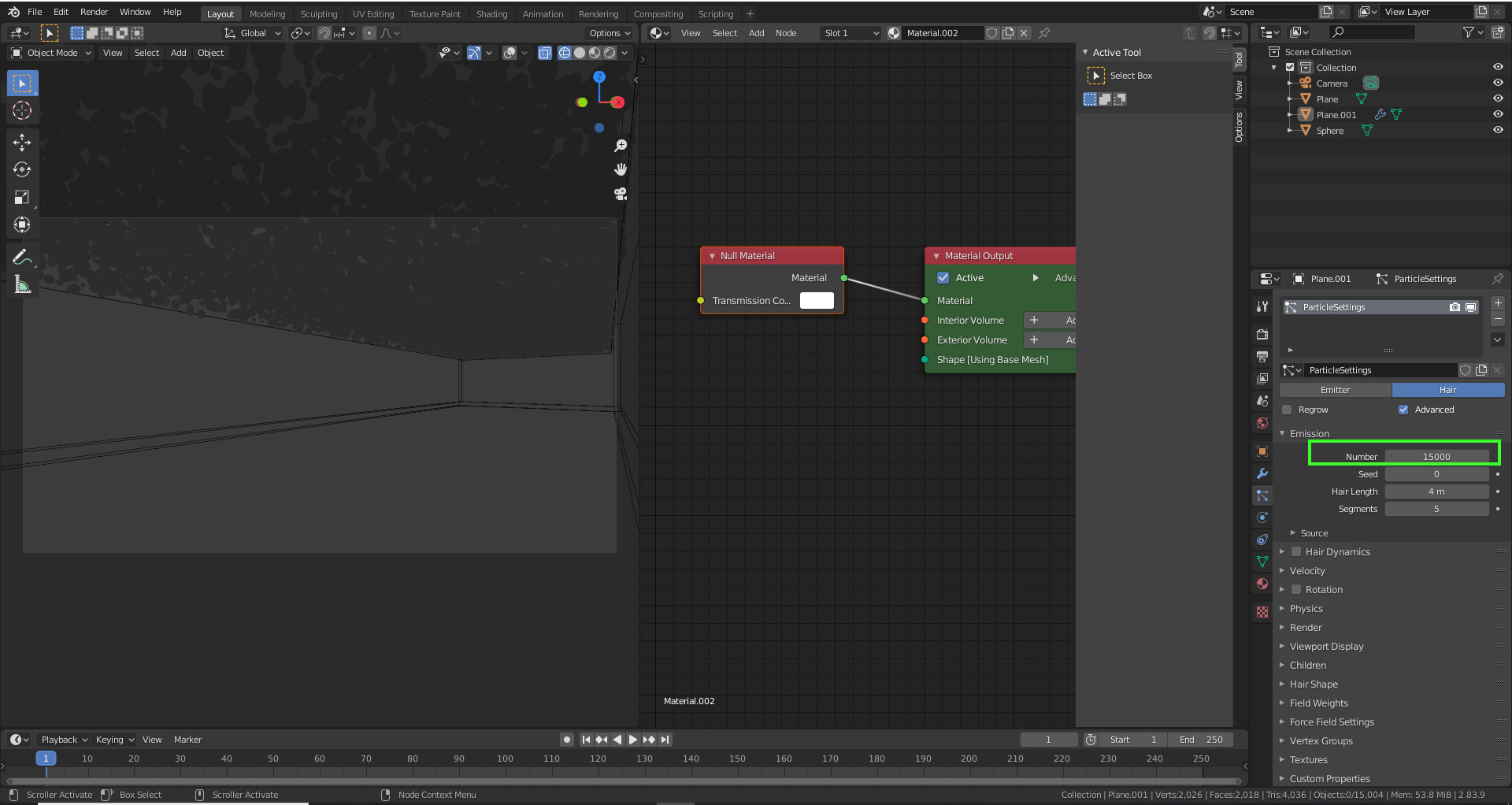Viewport: 1512px width, 805px height.
Task: Switch particle type to Emitter
Action: tap(1335, 390)
